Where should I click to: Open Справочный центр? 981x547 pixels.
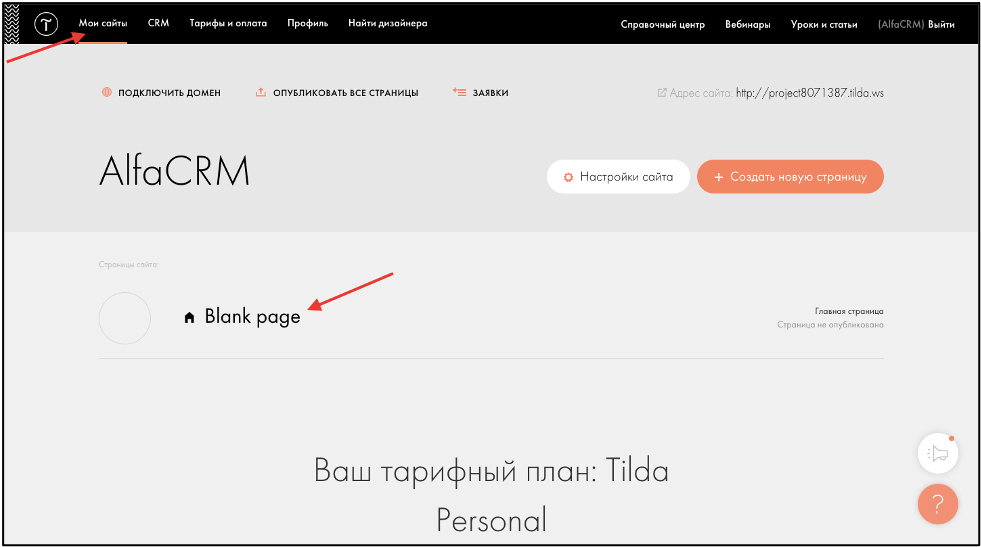click(663, 24)
